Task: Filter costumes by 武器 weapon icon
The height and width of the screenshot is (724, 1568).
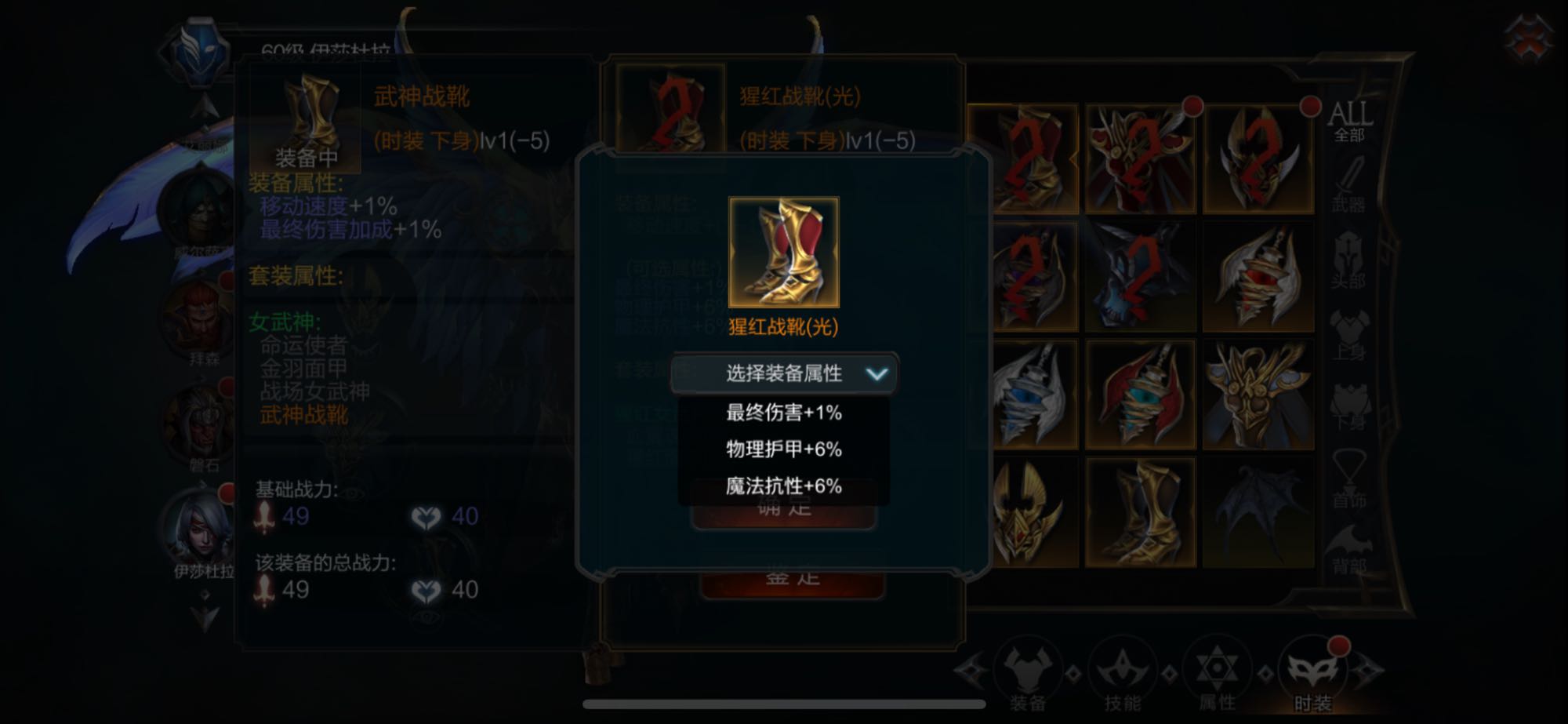Action: tap(1348, 185)
